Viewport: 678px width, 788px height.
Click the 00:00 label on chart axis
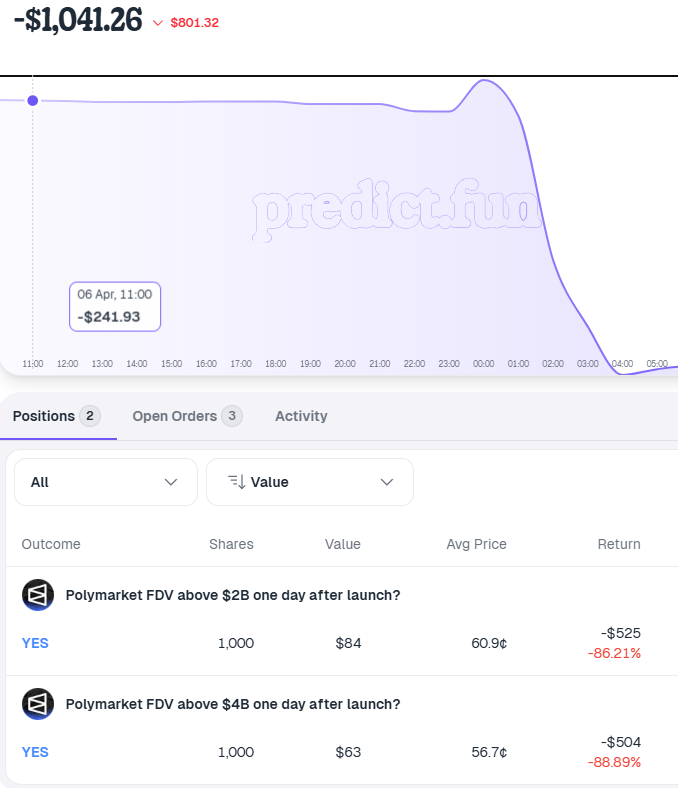point(483,363)
